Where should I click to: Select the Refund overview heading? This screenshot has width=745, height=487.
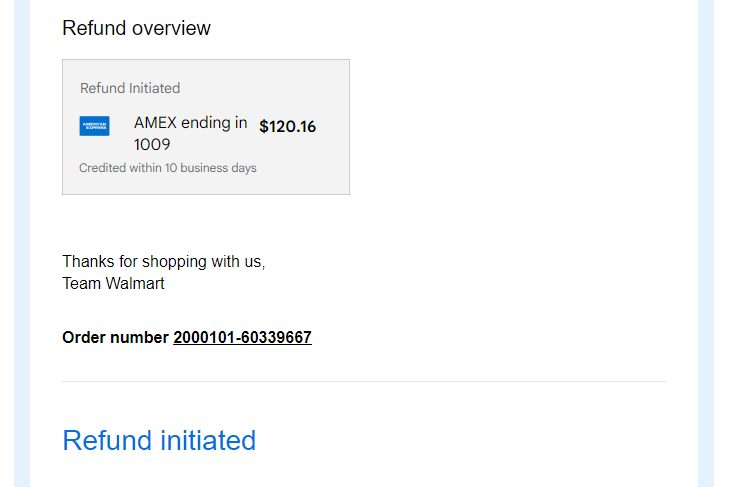136,28
